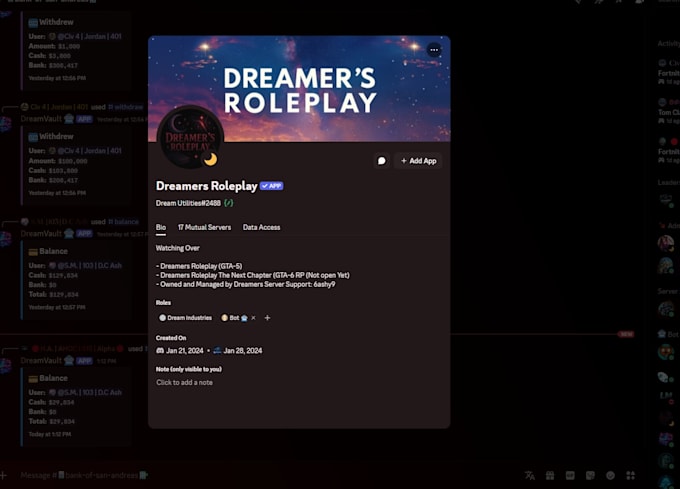
Task: Click the verified APP badge next to Dreamers Roleplay
Action: [271, 186]
